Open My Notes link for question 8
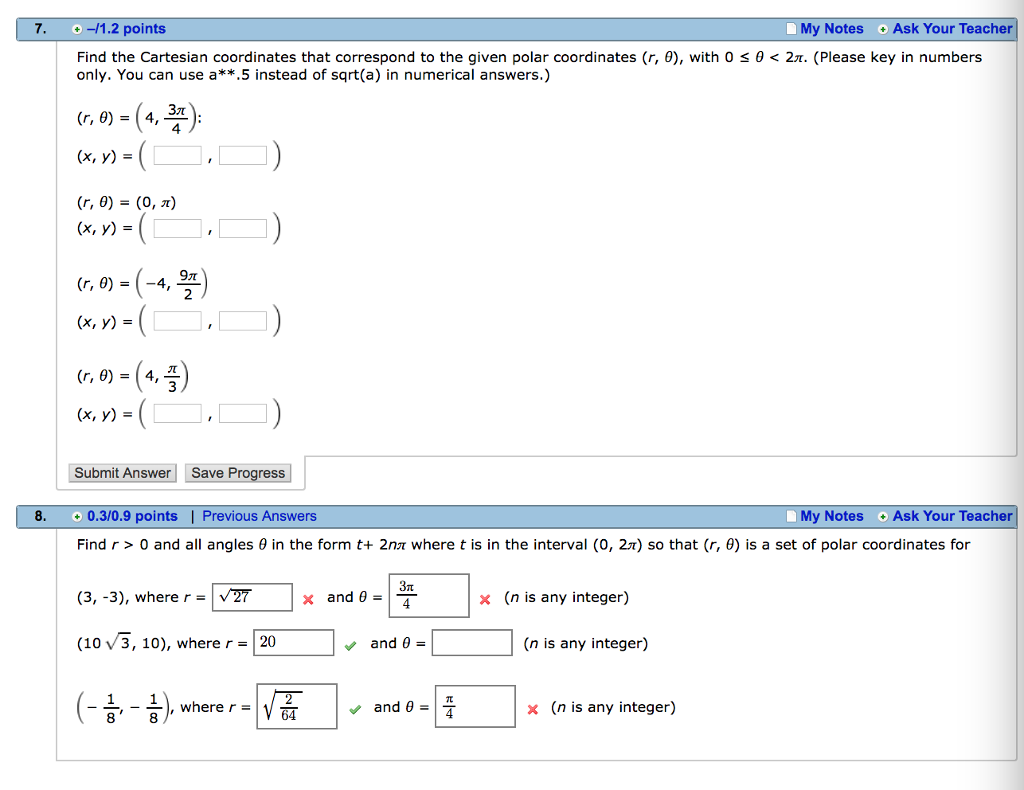Viewport: 1024px width, 790px height. 832,516
